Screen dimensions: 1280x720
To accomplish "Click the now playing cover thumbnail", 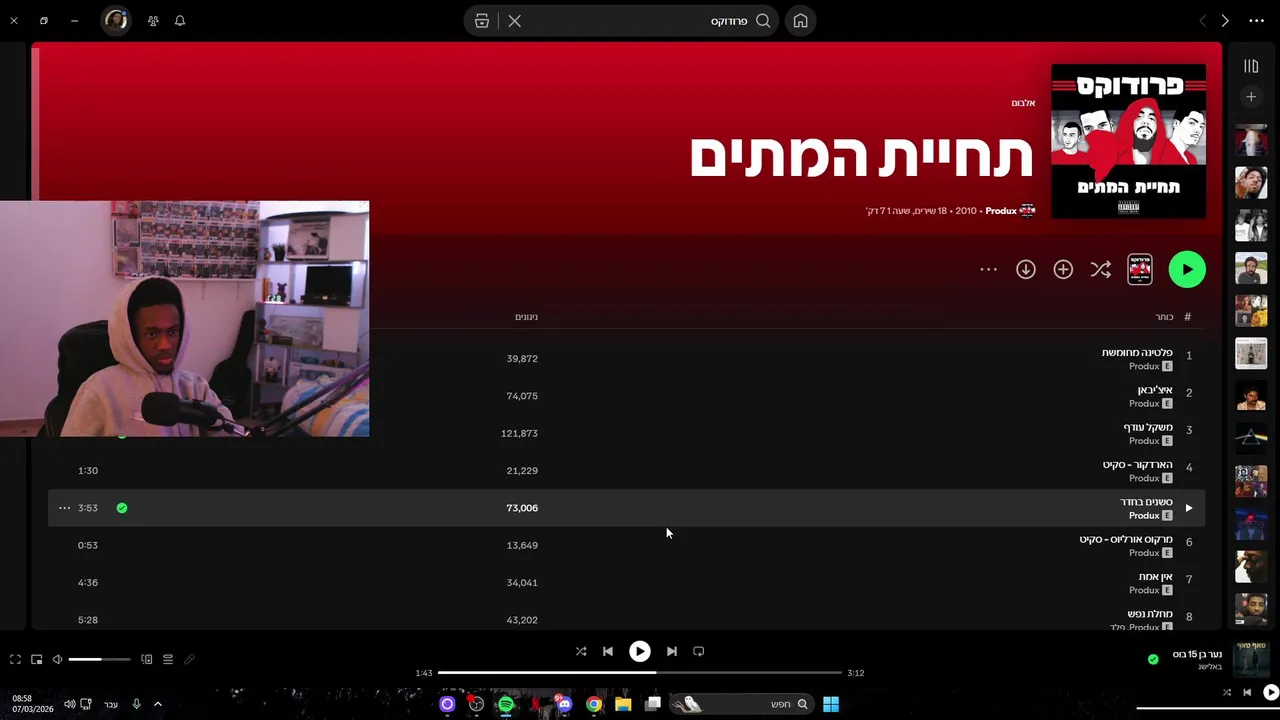I will click(x=1251, y=659).
